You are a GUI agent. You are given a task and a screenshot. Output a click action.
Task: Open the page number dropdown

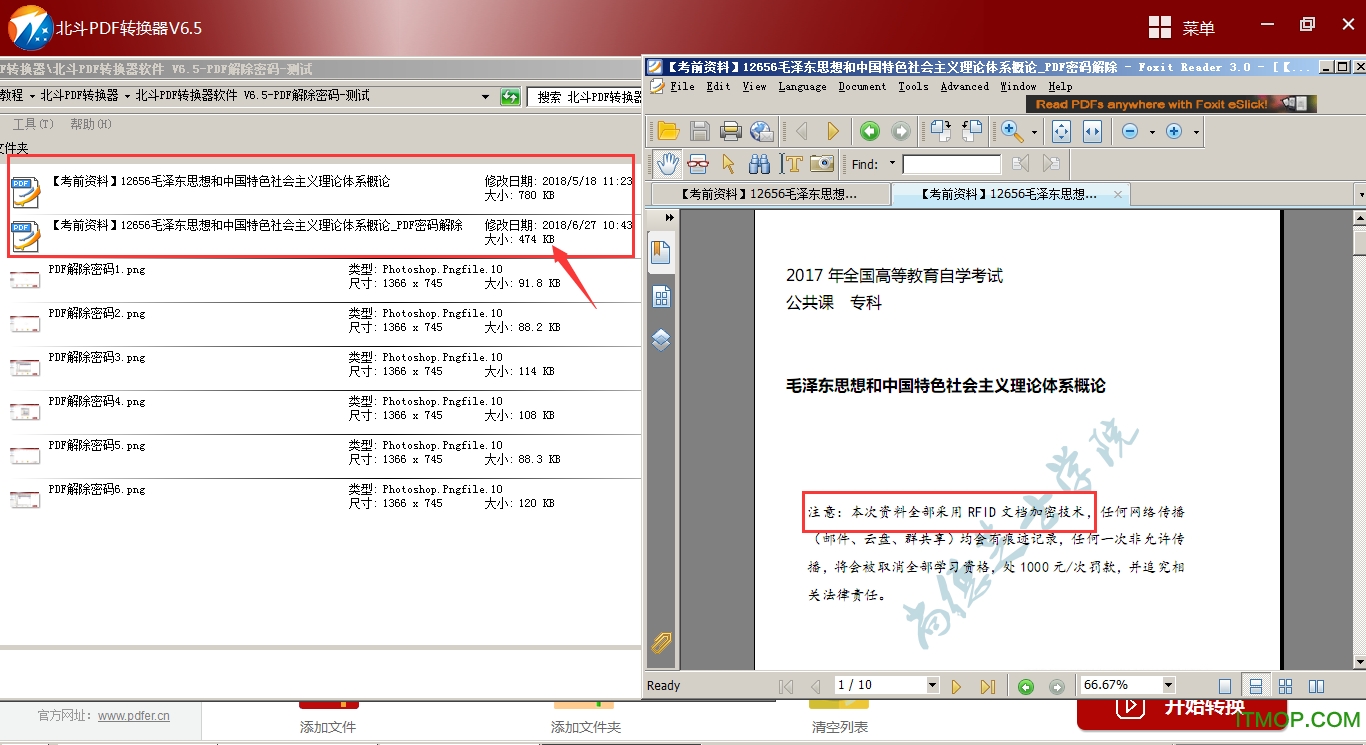[932, 685]
